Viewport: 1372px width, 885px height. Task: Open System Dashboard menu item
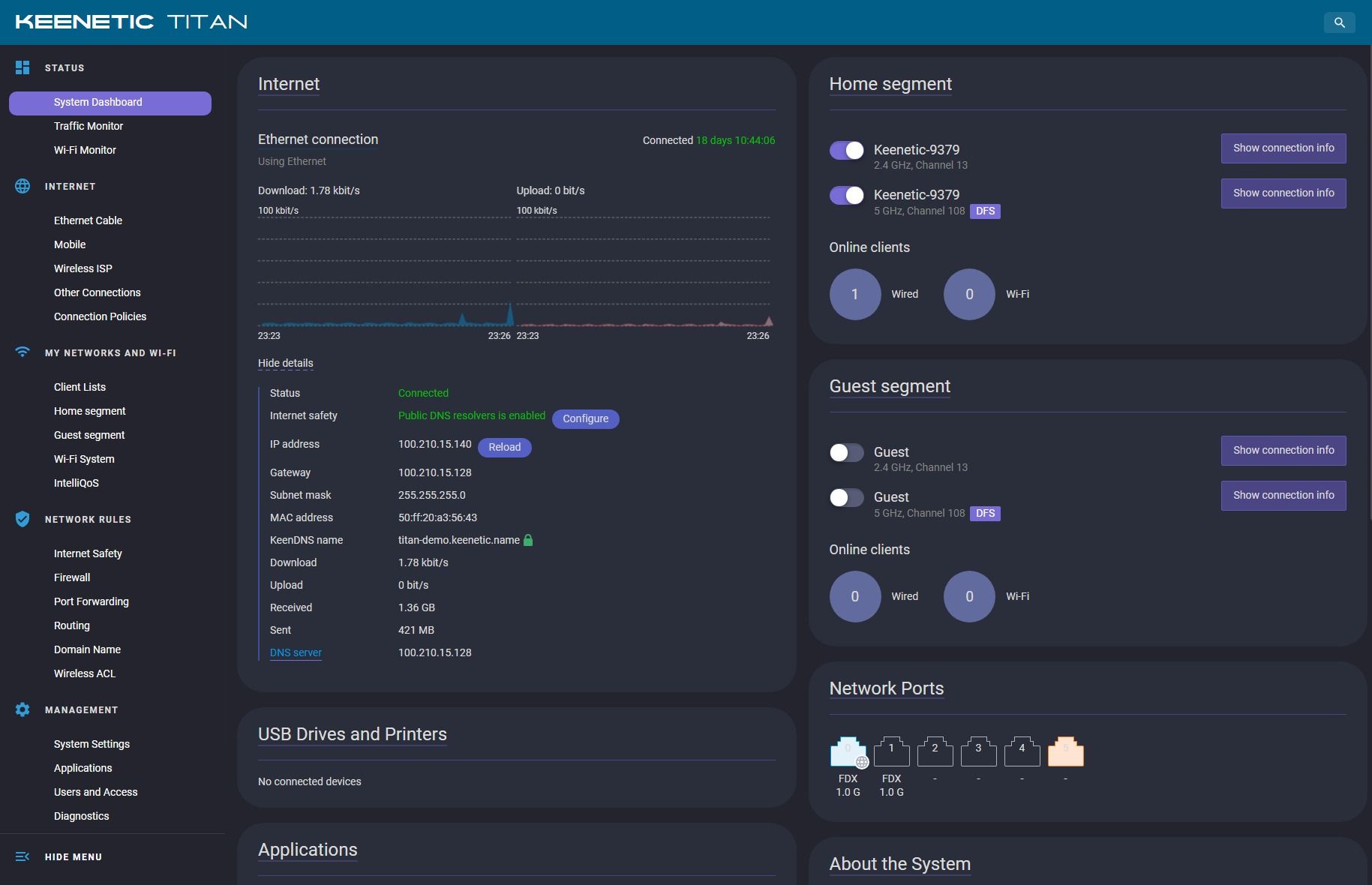(110, 103)
